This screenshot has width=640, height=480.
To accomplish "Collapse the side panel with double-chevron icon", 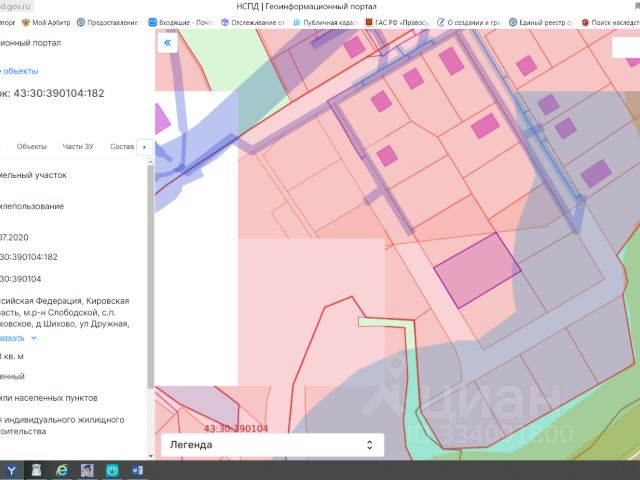I will point(167,43).
